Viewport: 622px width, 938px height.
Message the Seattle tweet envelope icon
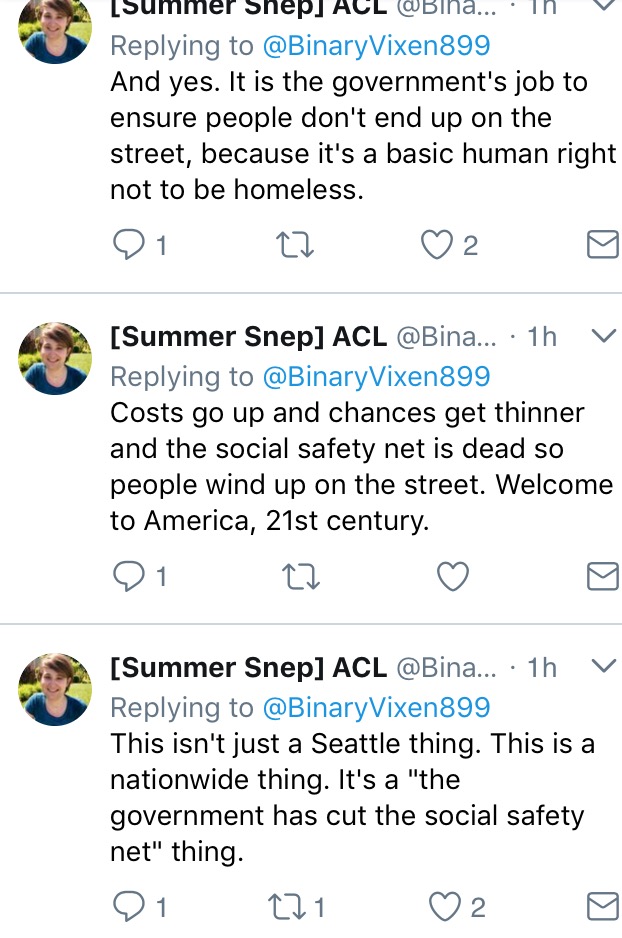pos(602,906)
